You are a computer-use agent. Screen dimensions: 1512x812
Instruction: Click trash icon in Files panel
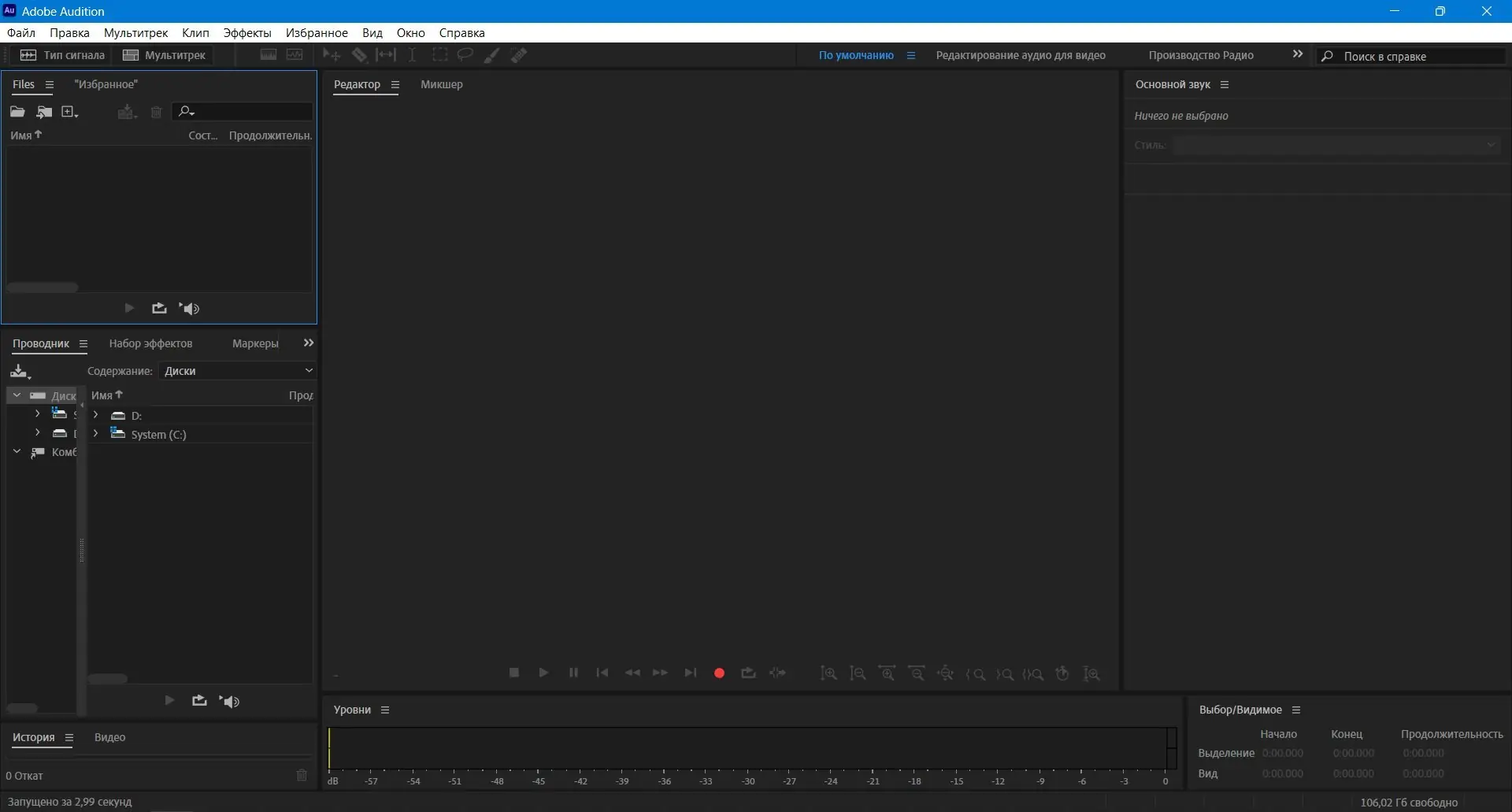pyautogui.click(x=156, y=112)
